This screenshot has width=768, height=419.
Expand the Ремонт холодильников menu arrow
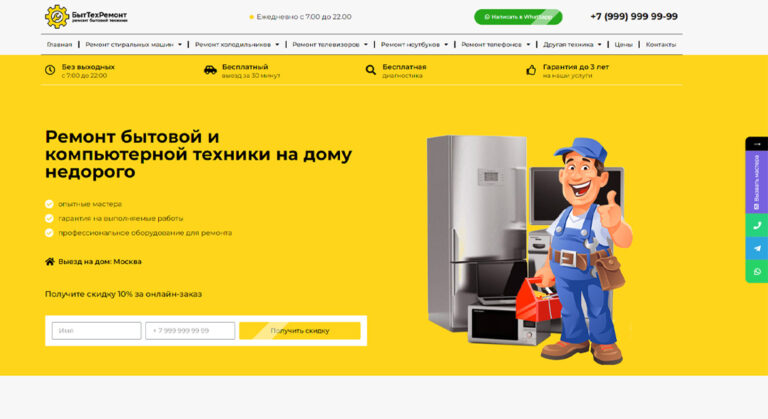277,45
